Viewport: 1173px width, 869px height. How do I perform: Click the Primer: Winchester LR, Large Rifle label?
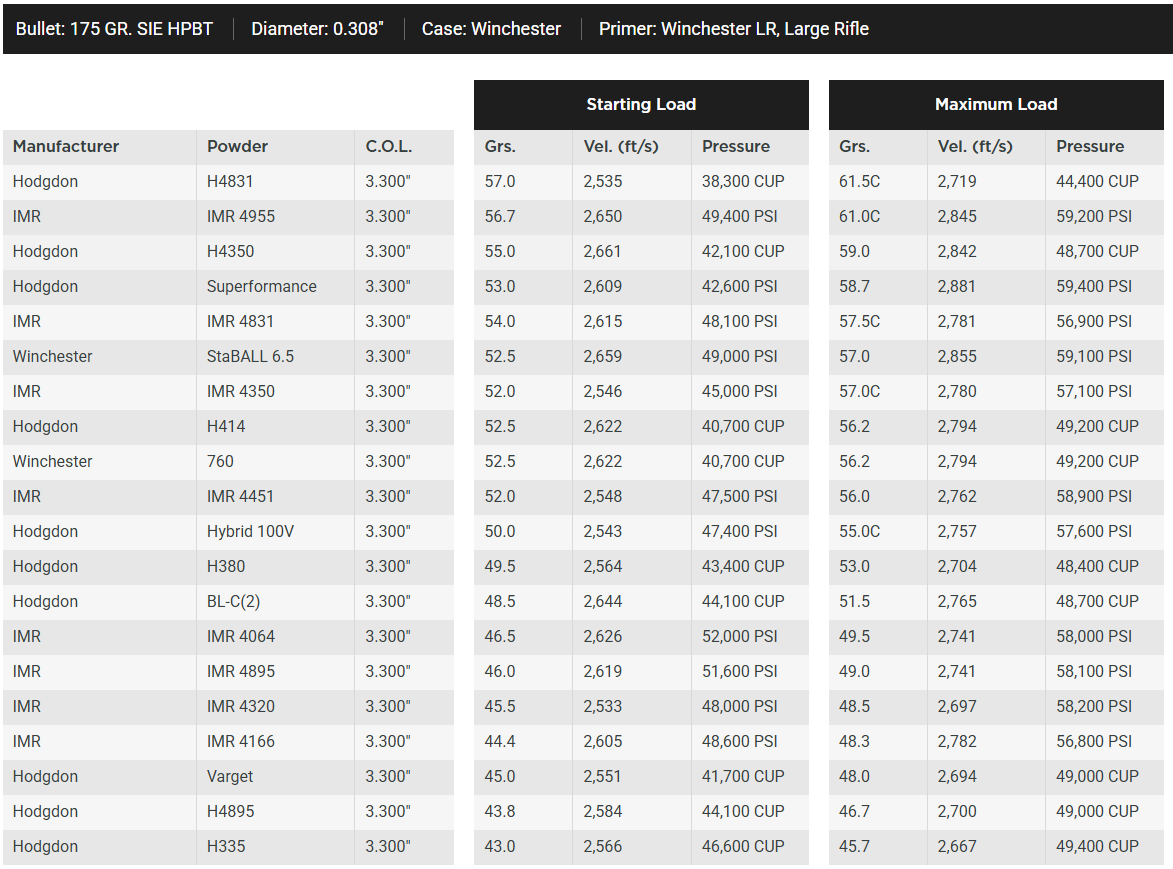(x=733, y=29)
